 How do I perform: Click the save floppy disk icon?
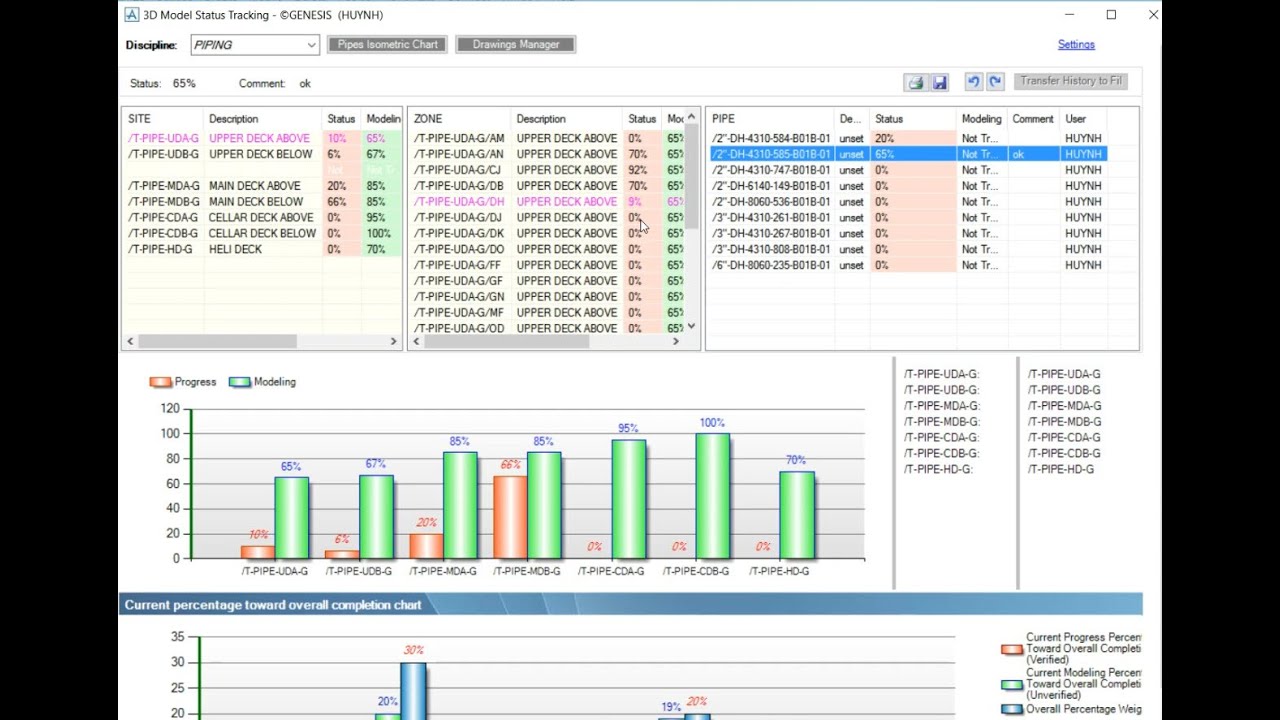(939, 83)
